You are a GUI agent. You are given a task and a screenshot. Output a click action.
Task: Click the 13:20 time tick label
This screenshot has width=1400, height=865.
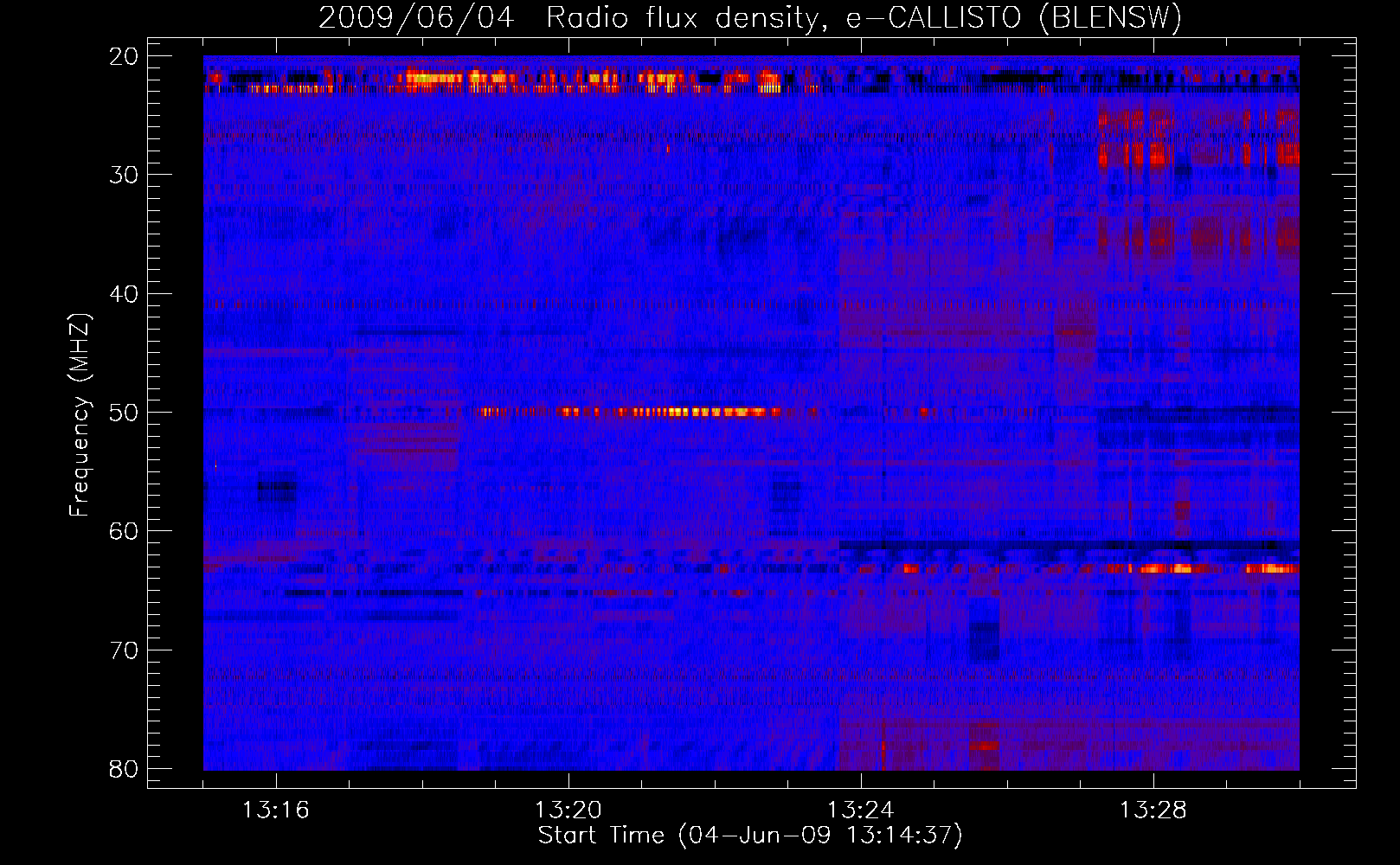coord(568,811)
